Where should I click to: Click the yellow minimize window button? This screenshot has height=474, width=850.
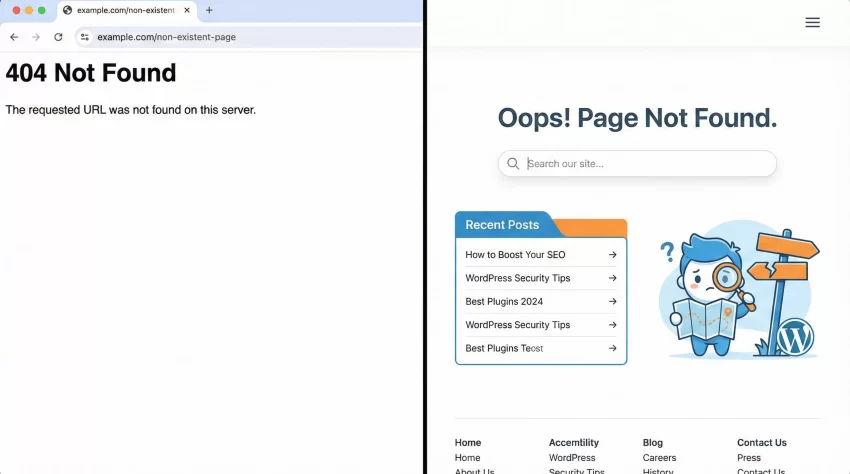[29, 10]
